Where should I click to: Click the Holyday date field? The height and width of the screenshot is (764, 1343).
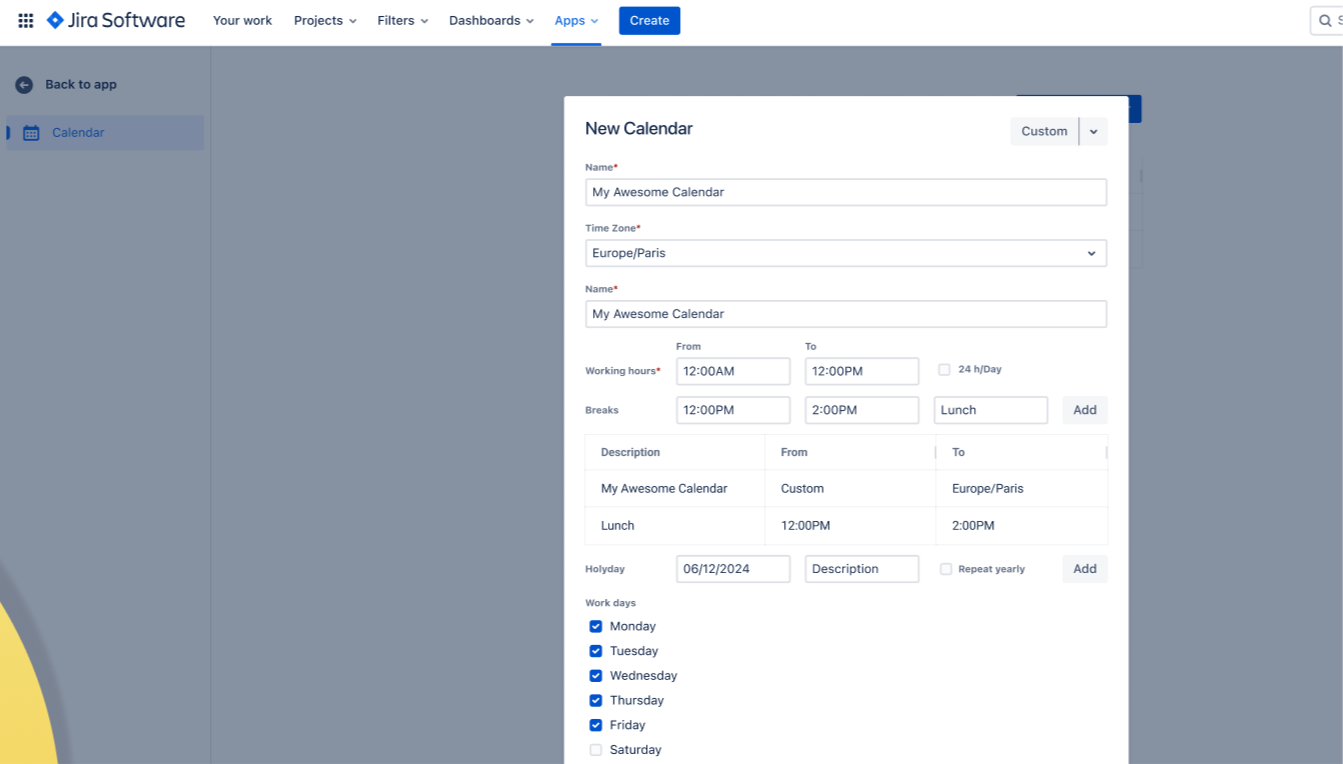pyautogui.click(x=733, y=569)
